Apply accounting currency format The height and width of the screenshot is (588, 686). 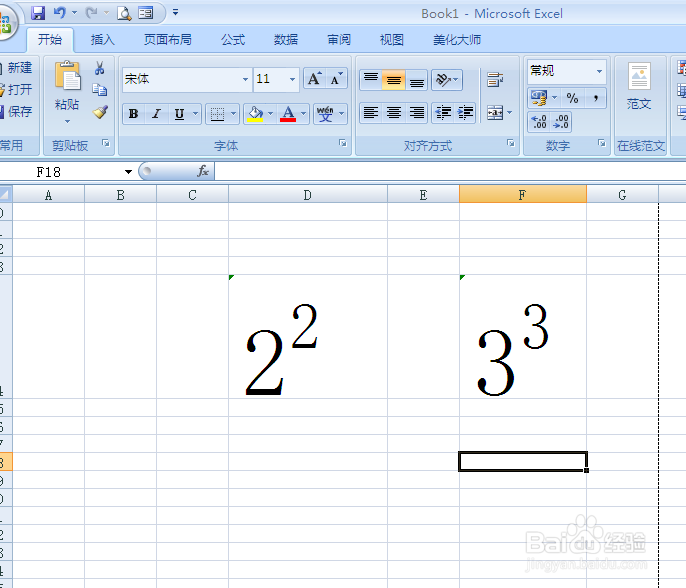[539, 98]
